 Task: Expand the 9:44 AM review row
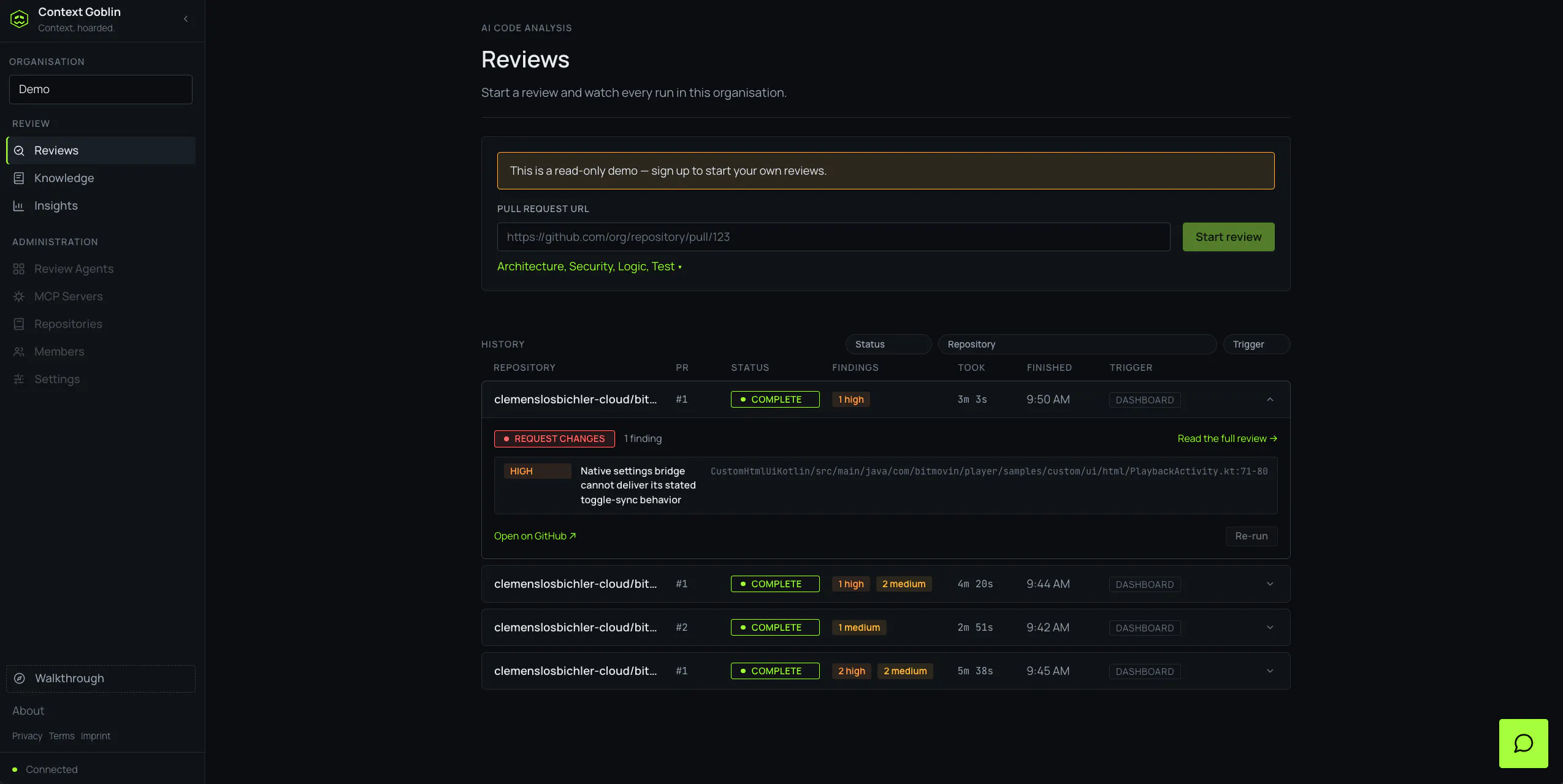[1270, 584]
